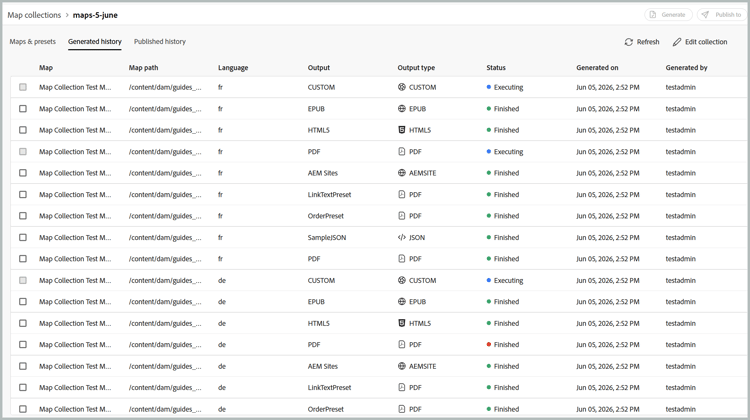
Task: Click LinkTextPreset output in fr row
Action: click(329, 194)
